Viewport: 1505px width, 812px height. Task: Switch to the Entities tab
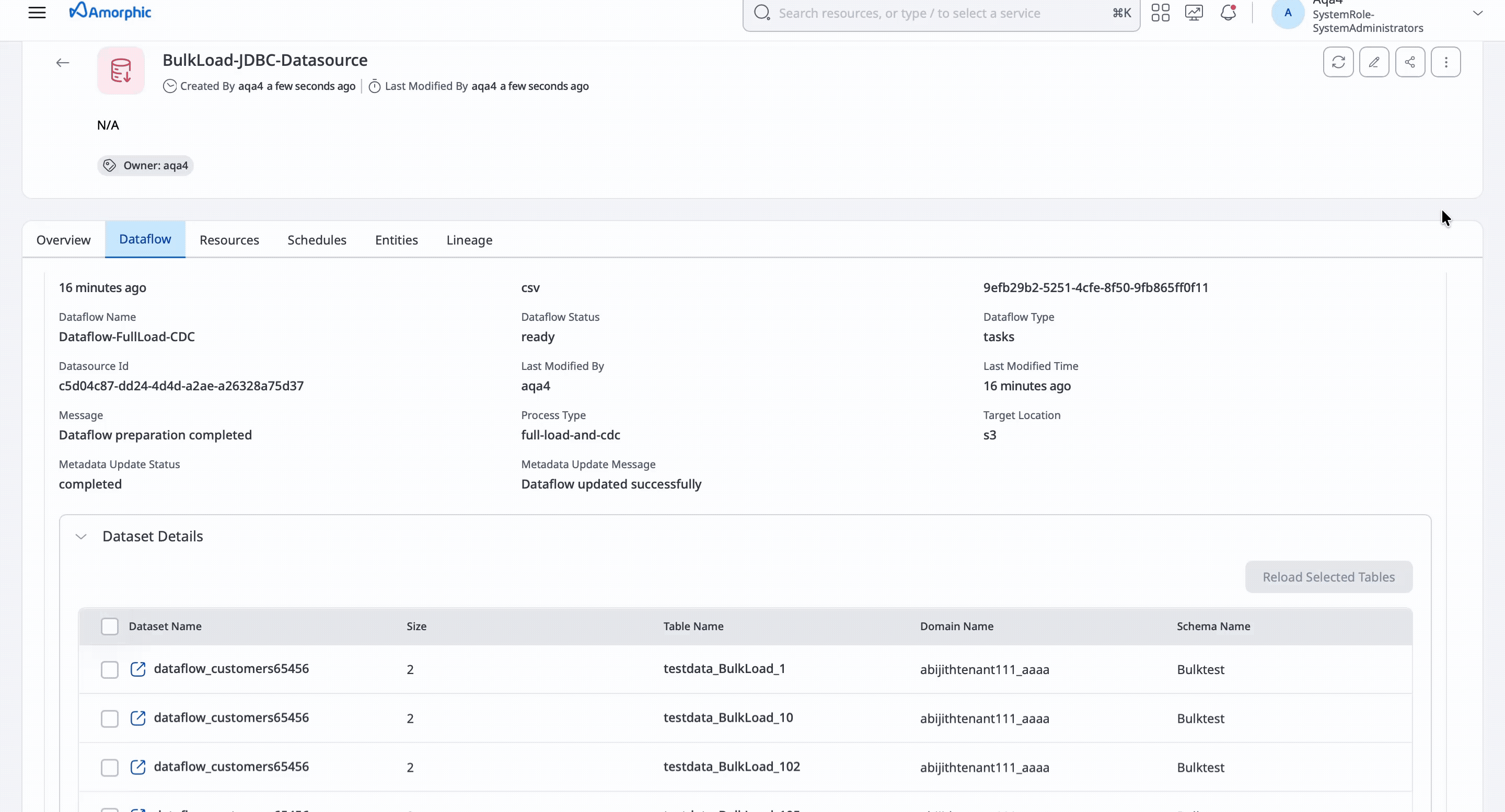(x=396, y=240)
